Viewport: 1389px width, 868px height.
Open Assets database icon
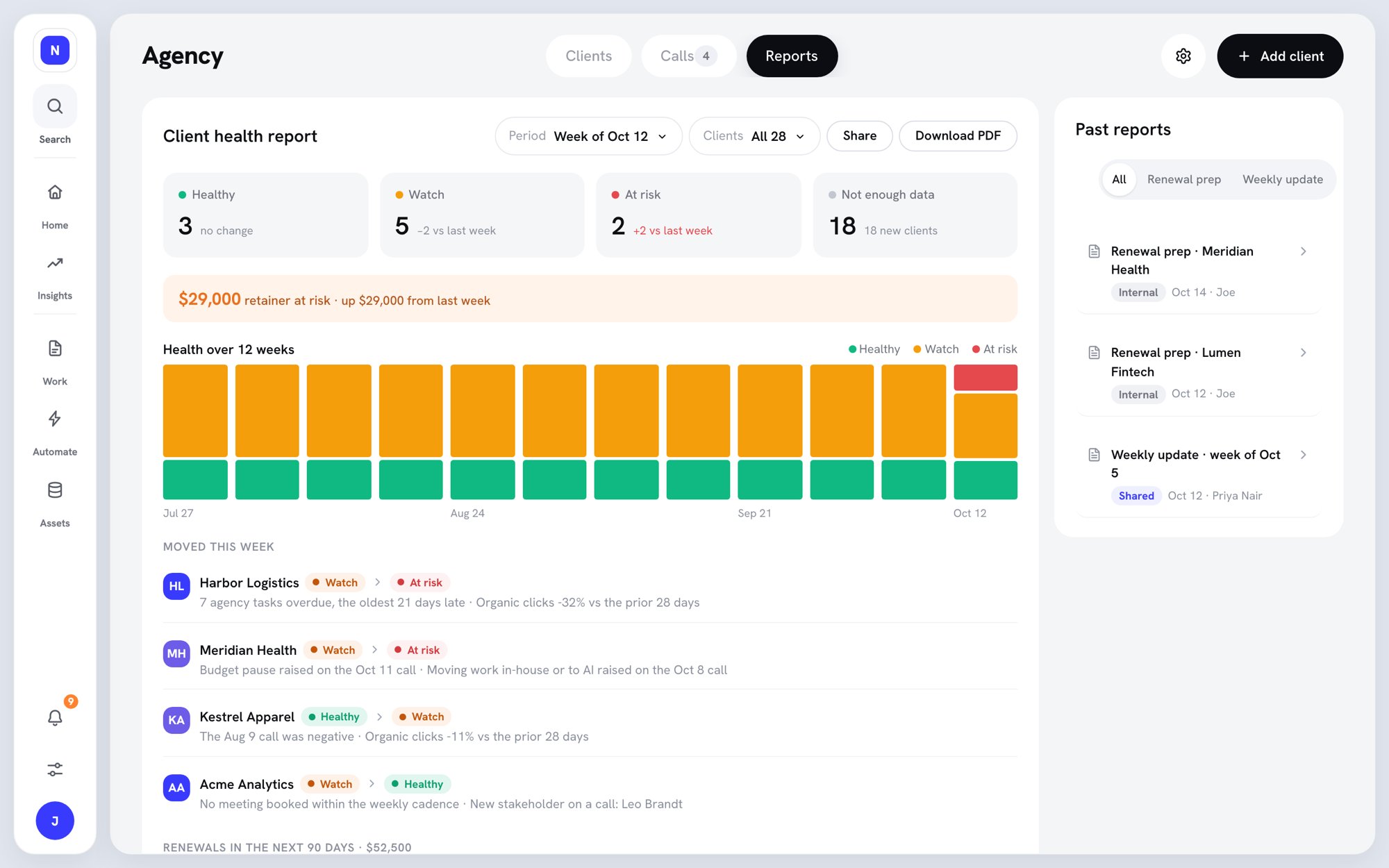coord(55,490)
